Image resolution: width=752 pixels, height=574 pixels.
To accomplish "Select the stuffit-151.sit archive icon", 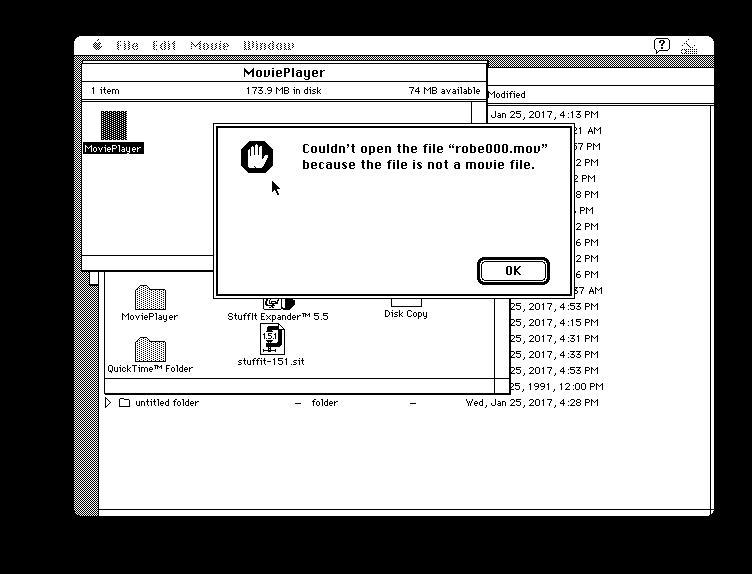I will [272, 339].
